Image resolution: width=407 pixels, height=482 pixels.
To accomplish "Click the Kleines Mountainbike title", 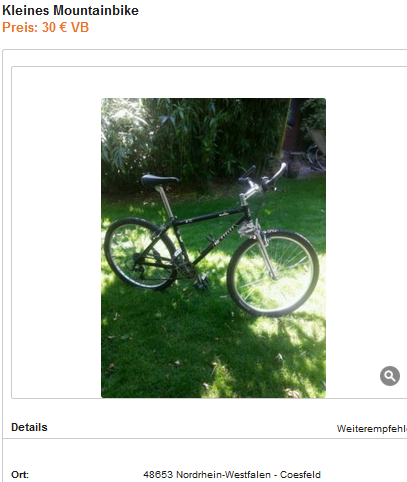I will 70,10.
